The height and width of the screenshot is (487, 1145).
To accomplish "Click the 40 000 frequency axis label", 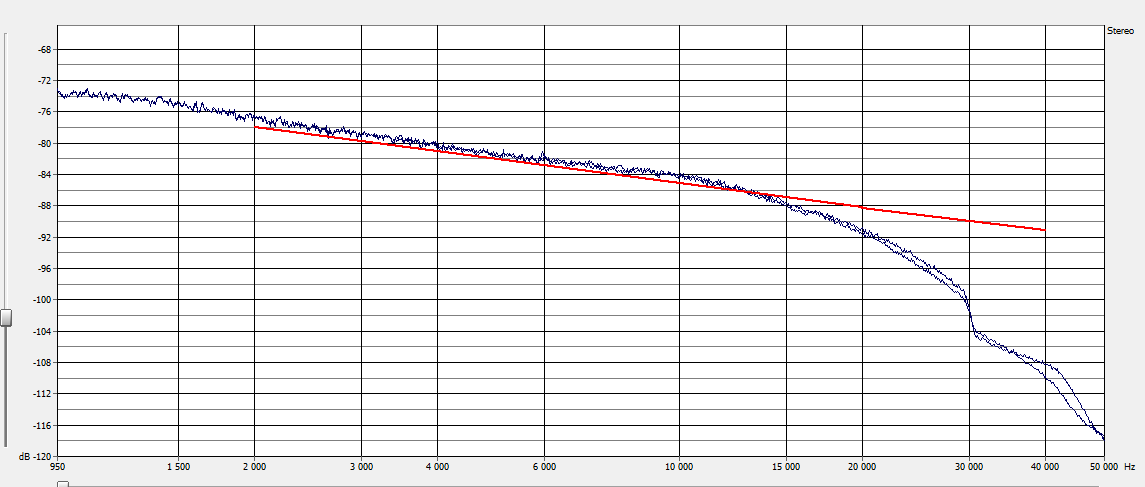I will [1046, 467].
